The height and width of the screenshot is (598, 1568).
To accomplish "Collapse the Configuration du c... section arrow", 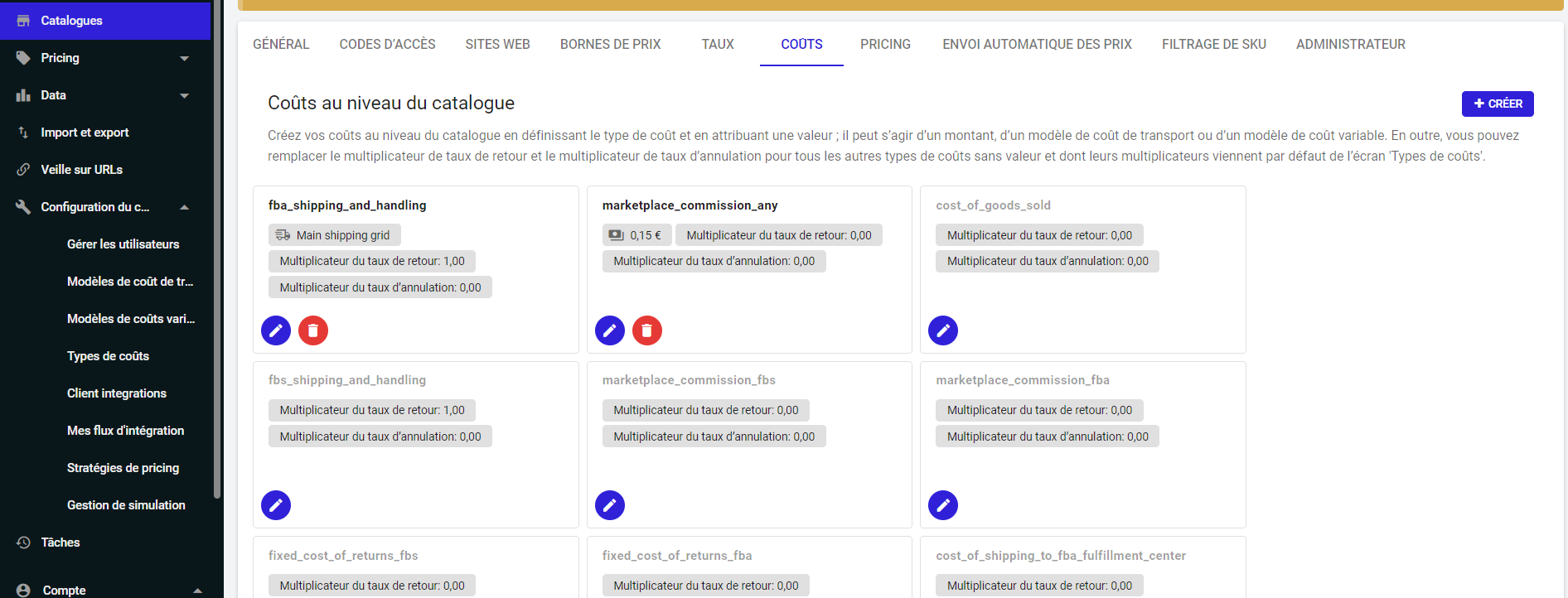I will (184, 207).
